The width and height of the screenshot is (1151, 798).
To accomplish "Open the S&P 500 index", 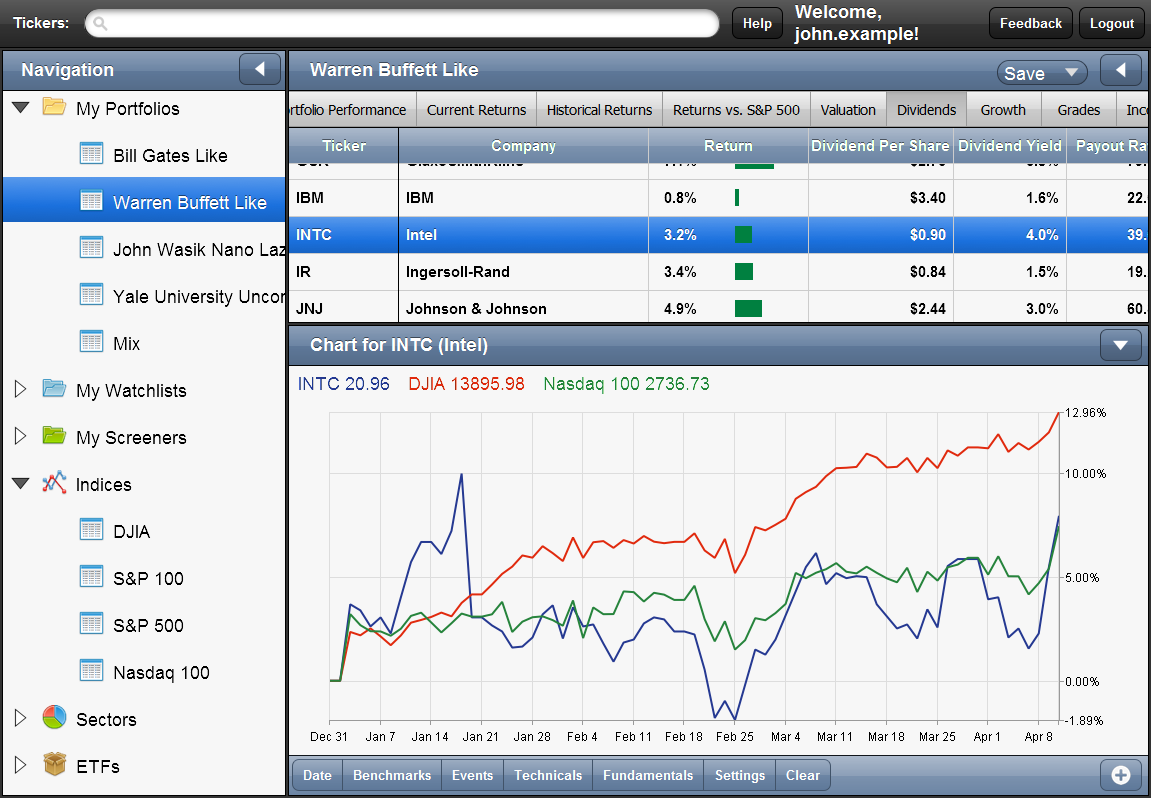I will tap(148, 625).
